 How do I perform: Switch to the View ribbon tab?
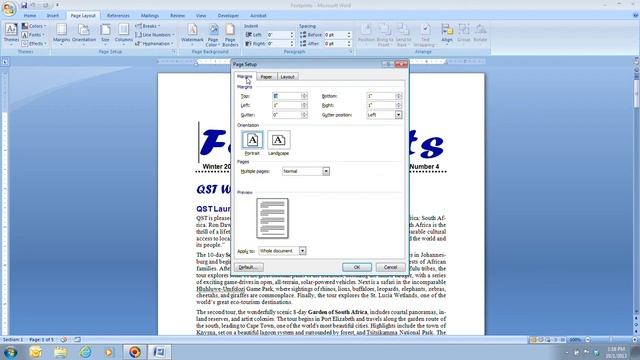click(x=201, y=16)
